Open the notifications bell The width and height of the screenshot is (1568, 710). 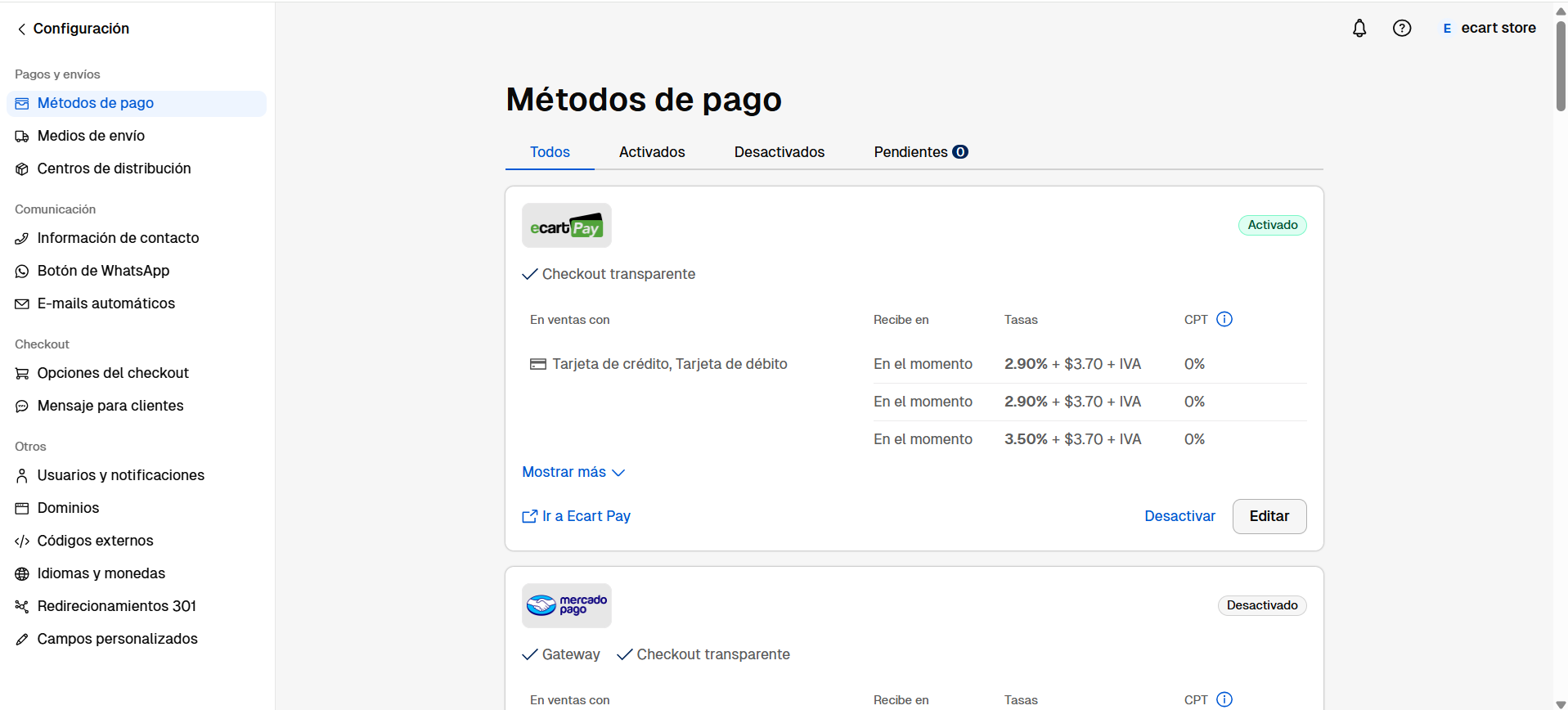click(1359, 29)
